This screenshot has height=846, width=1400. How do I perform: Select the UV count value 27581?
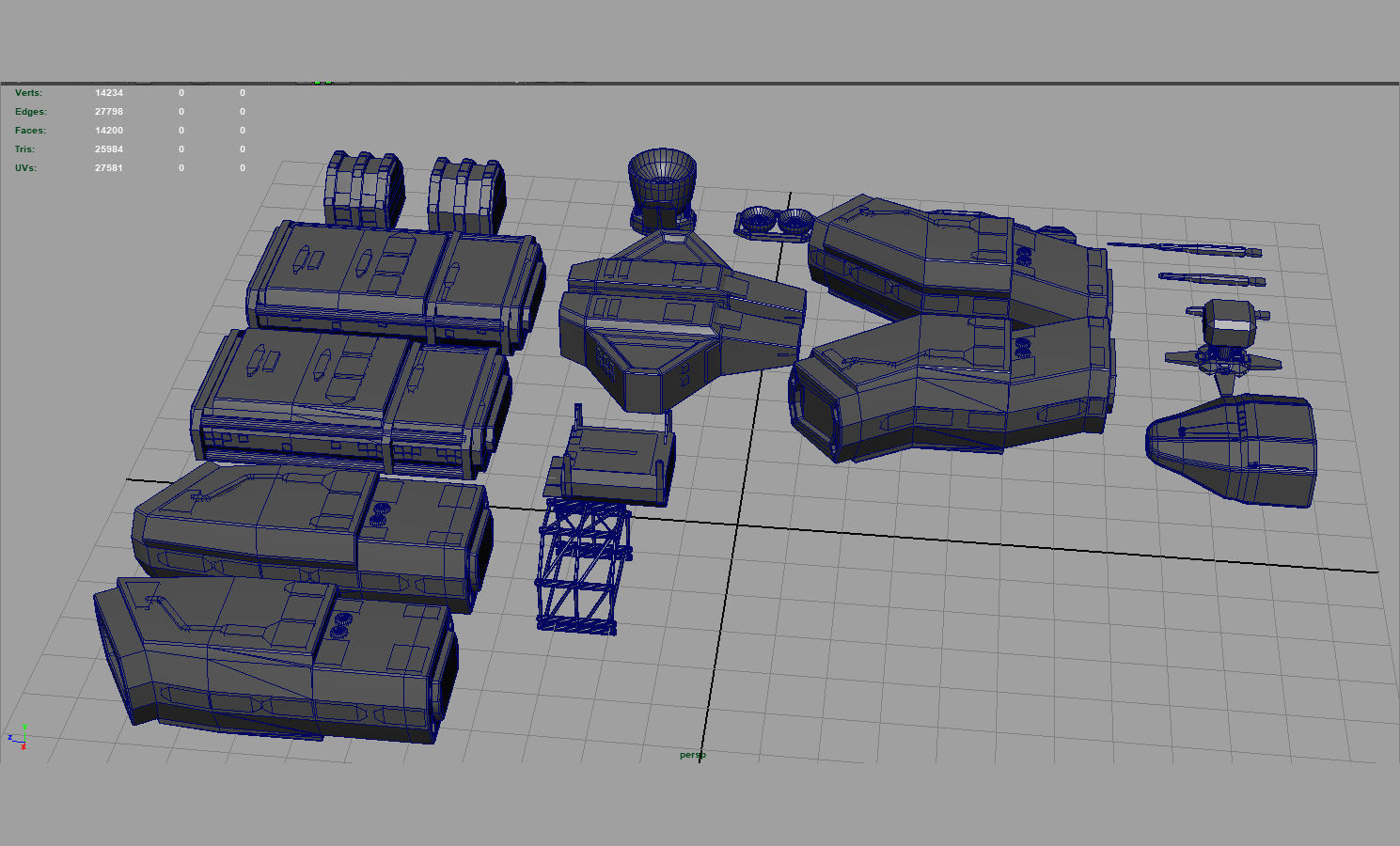coord(109,168)
